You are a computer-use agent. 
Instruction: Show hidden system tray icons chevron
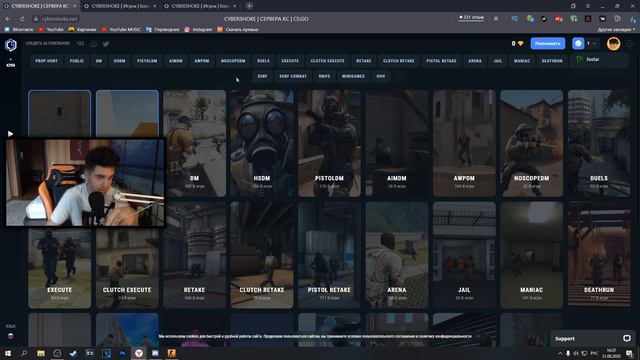[x=560, y=353]
